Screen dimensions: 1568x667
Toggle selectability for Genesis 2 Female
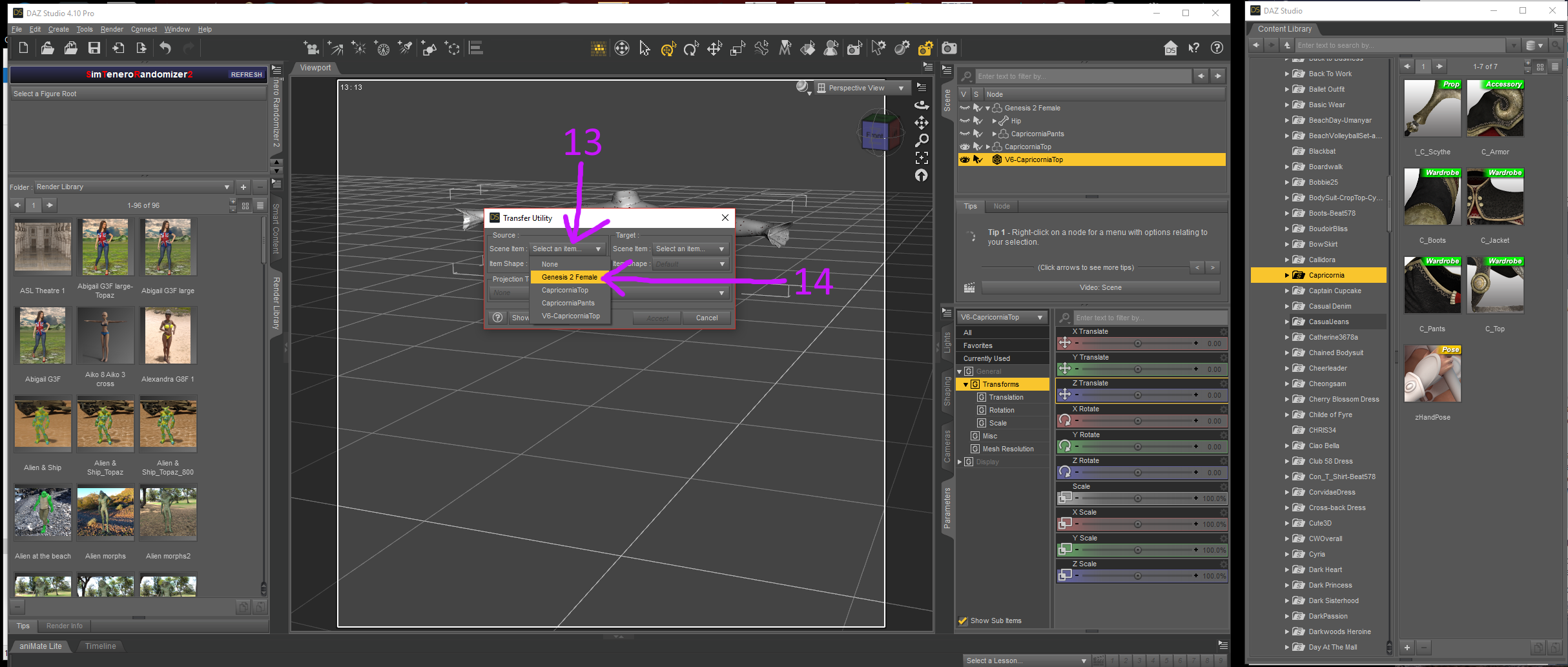pos(977,108)
